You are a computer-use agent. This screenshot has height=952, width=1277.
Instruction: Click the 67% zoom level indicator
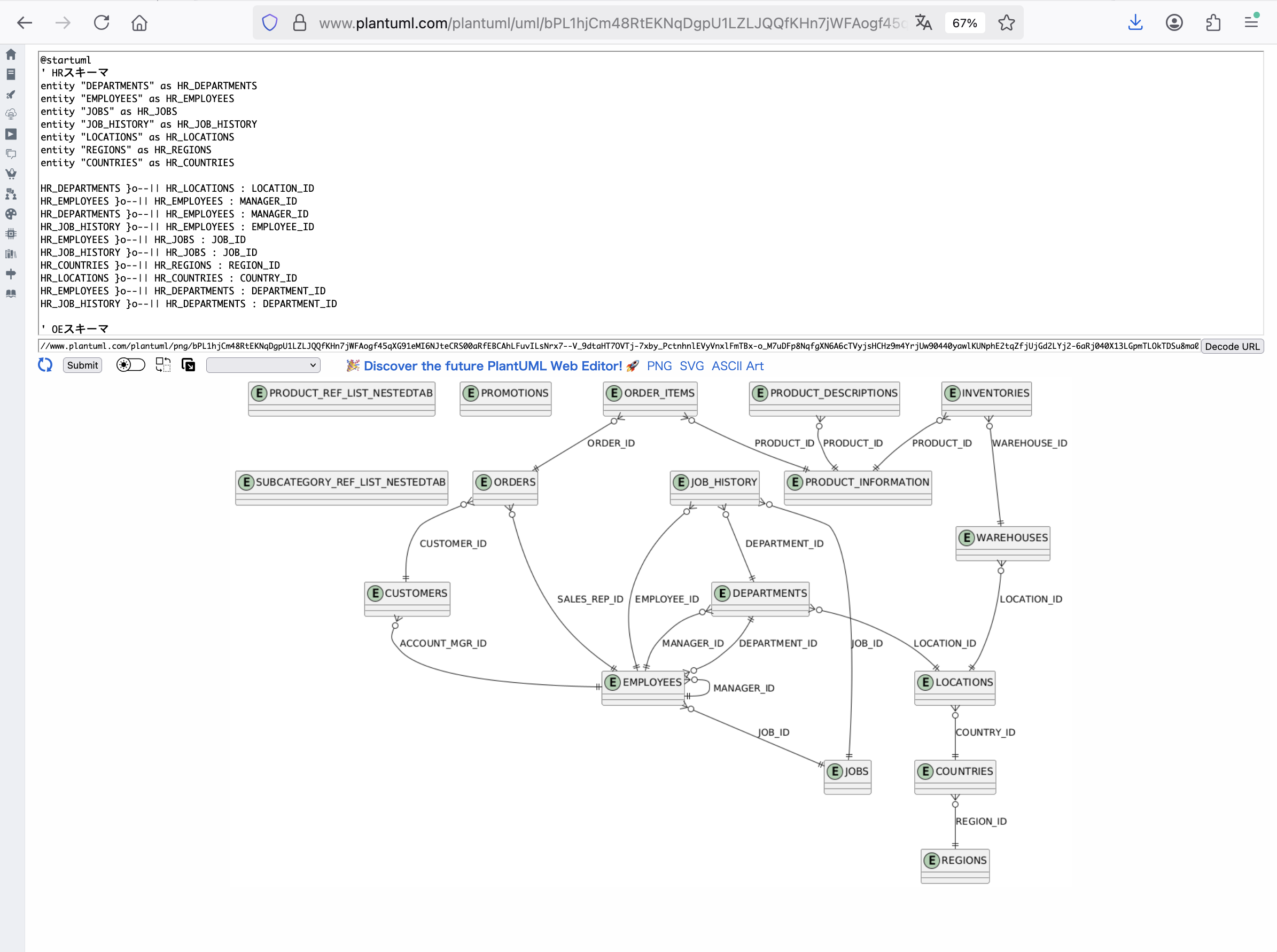click(964, 23)
